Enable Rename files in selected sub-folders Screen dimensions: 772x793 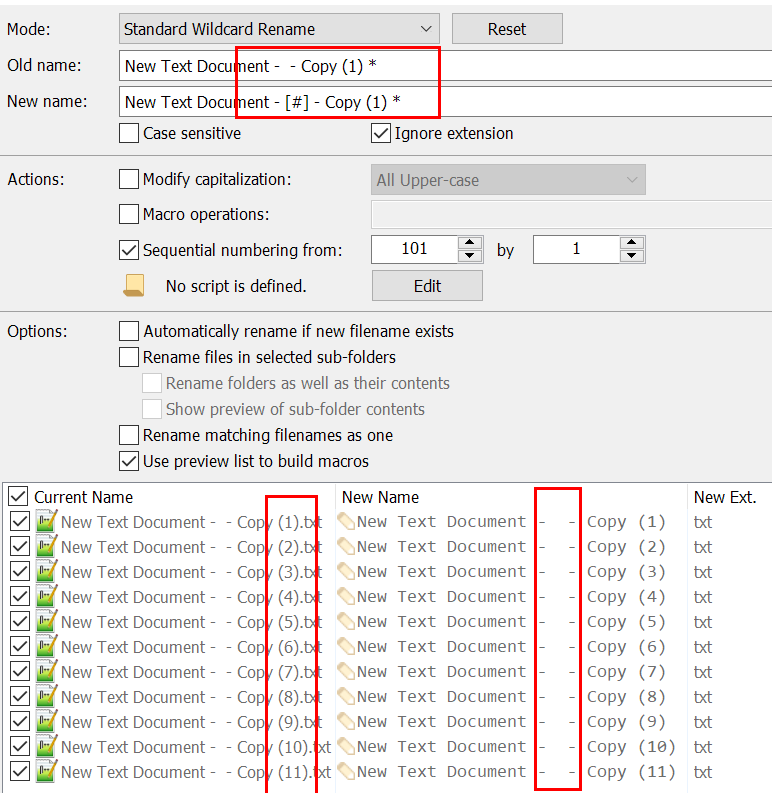(129, 357)
